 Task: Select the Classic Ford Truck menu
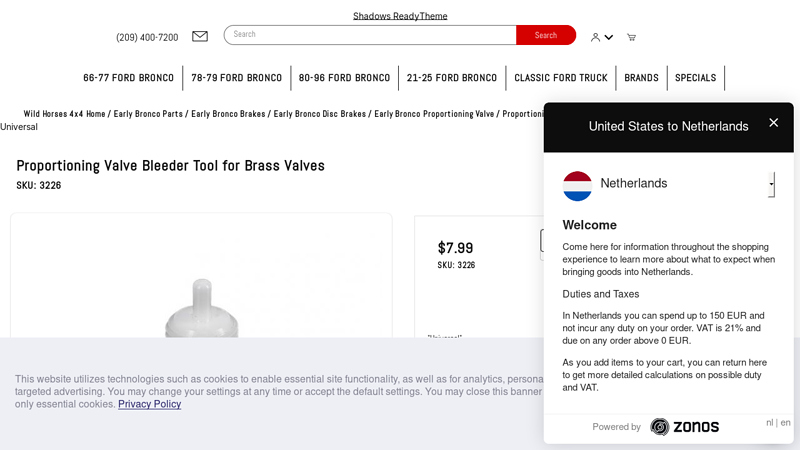pos(560,78)
